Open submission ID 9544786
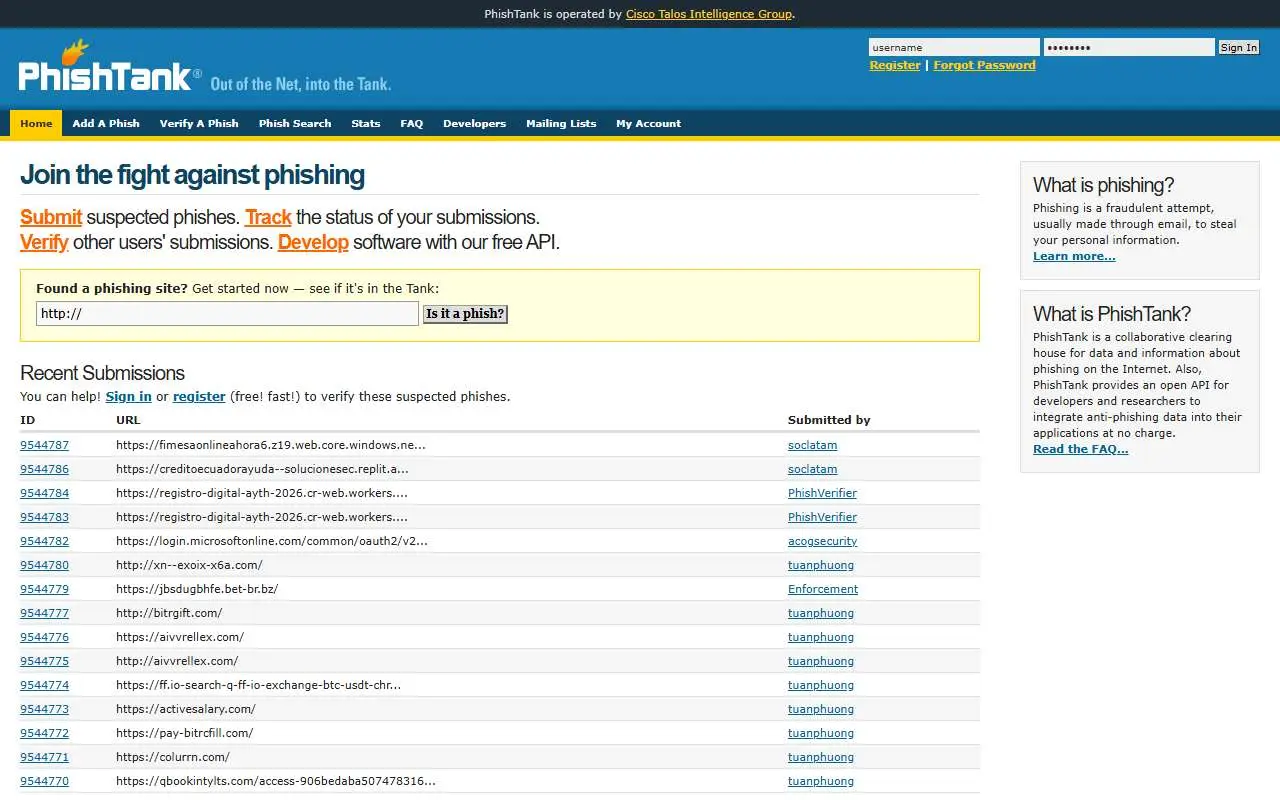The width and height of the screenshot is (1280, 800). tap(44, 469)
